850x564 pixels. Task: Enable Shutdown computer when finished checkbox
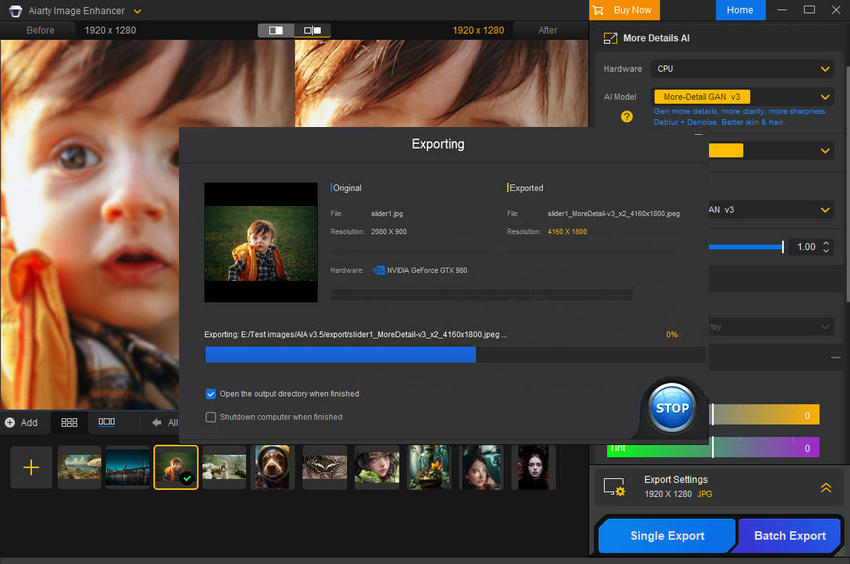211,417
